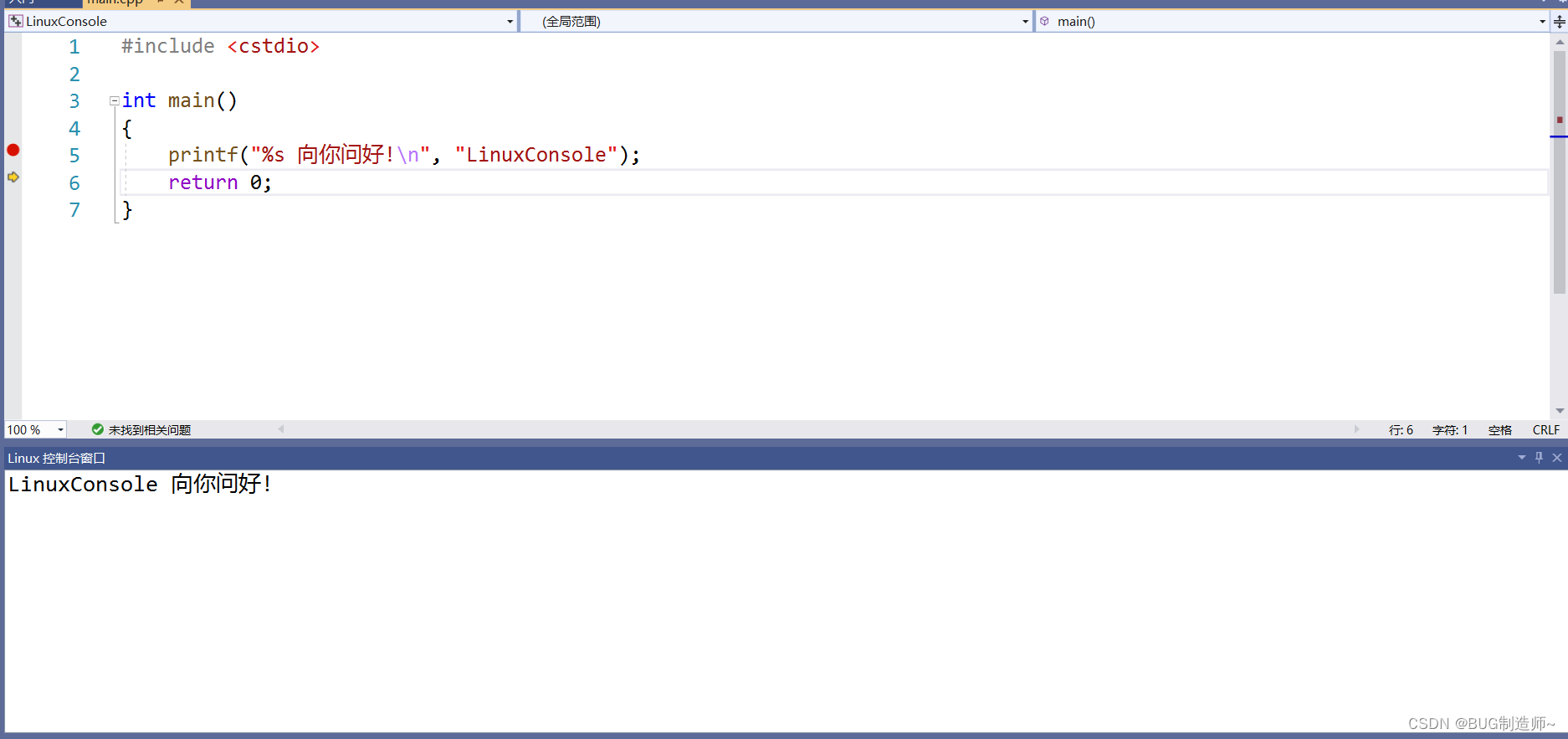Open the LinuxConsole project dropdown
The height and width of the screenshot is (739, 1568).
tap(510, 22)
